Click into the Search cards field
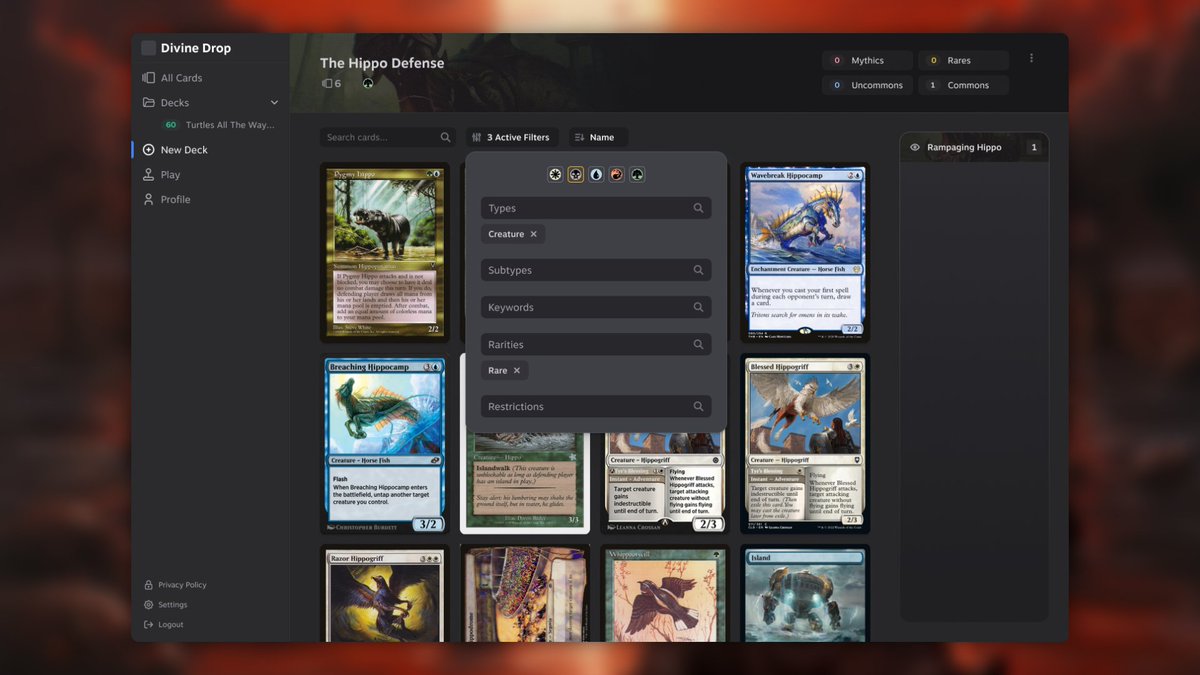This screenshot has height=675, width=1200. [388, 138]
